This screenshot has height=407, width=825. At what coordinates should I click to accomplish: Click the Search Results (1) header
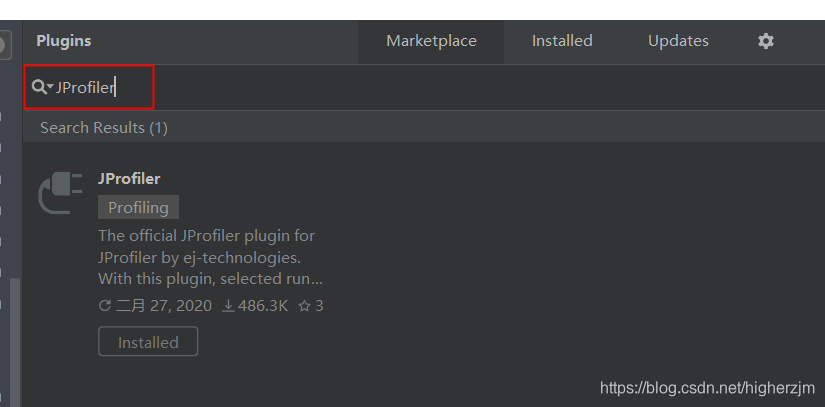[104, 128]
